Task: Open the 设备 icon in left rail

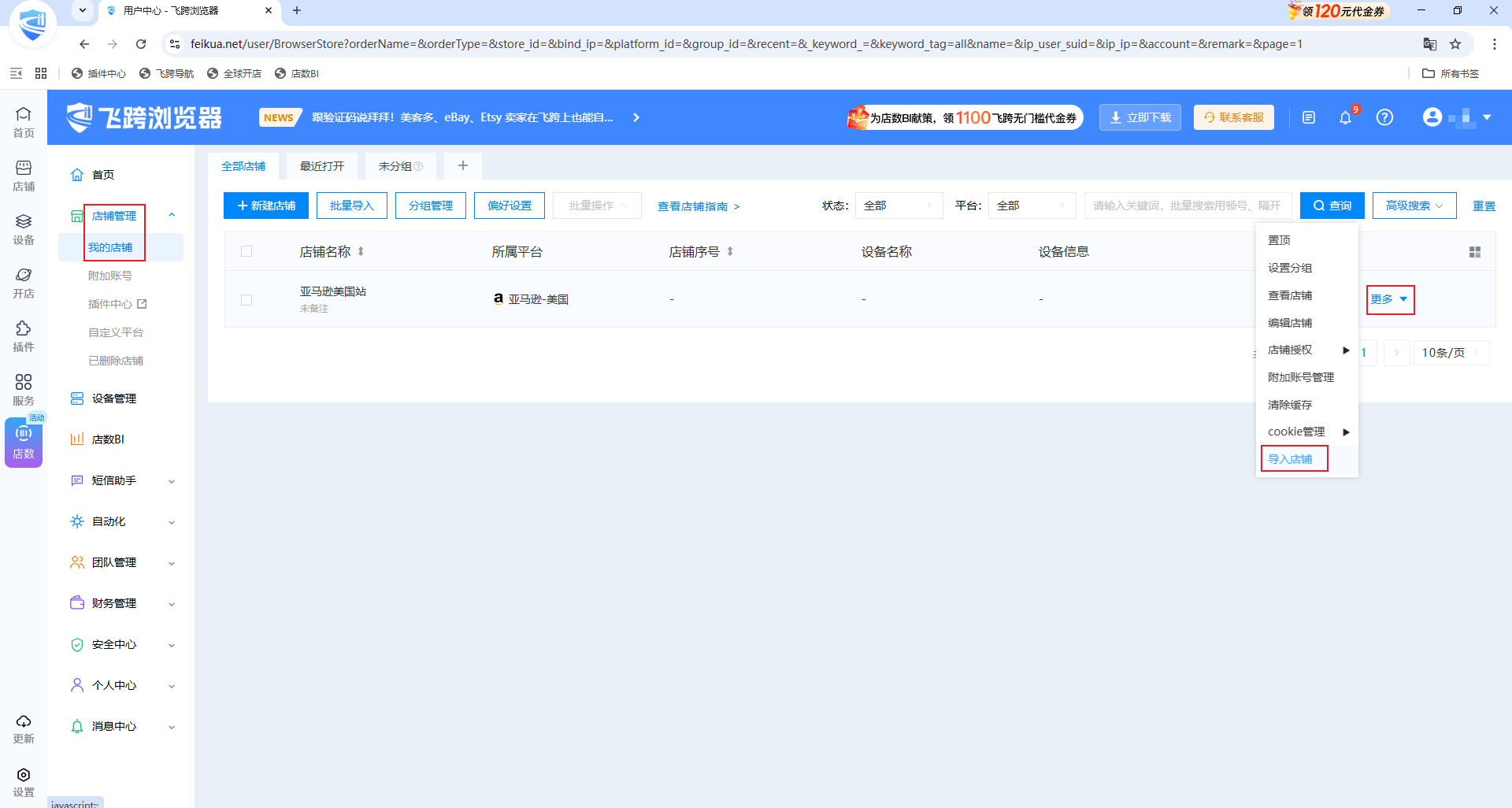Action: tap(24, 229)
